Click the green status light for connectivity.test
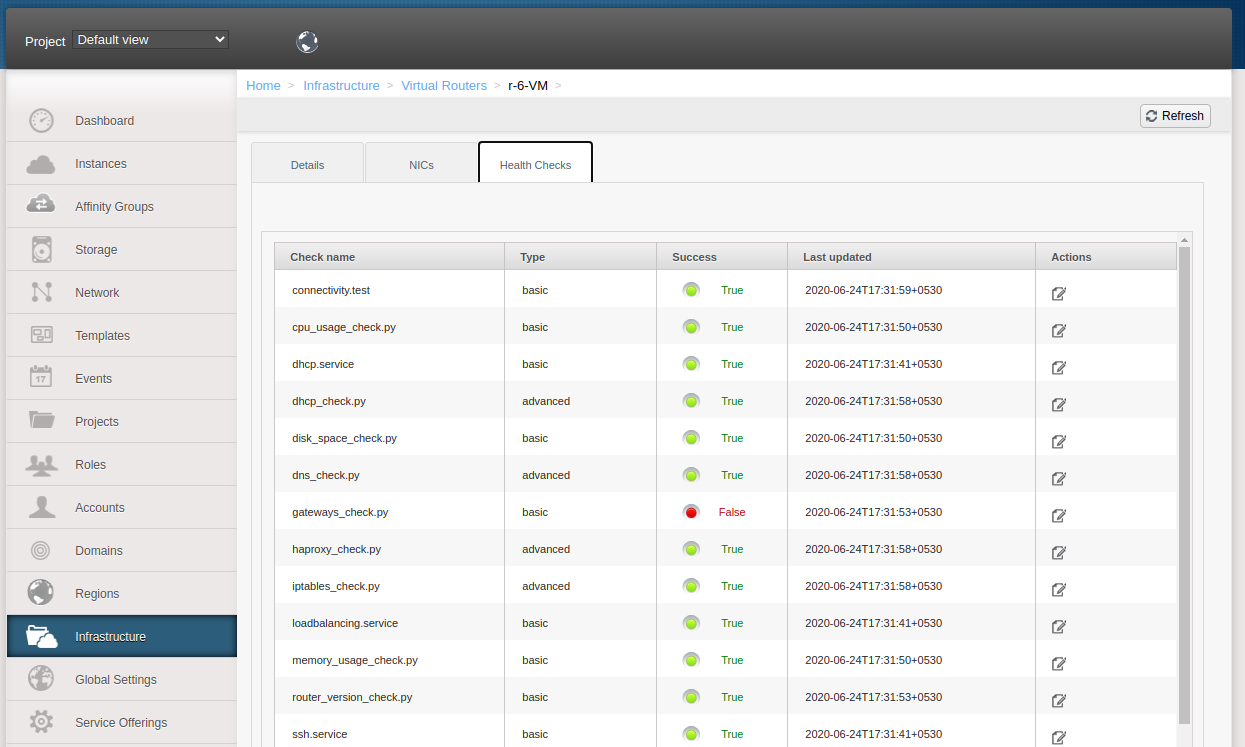 click(691, 290)
